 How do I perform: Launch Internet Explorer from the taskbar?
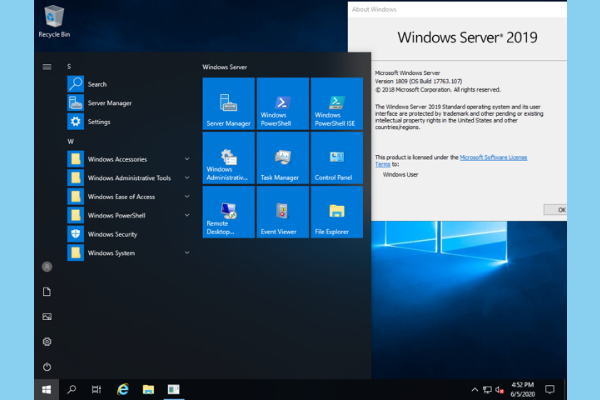coord(122,390)
